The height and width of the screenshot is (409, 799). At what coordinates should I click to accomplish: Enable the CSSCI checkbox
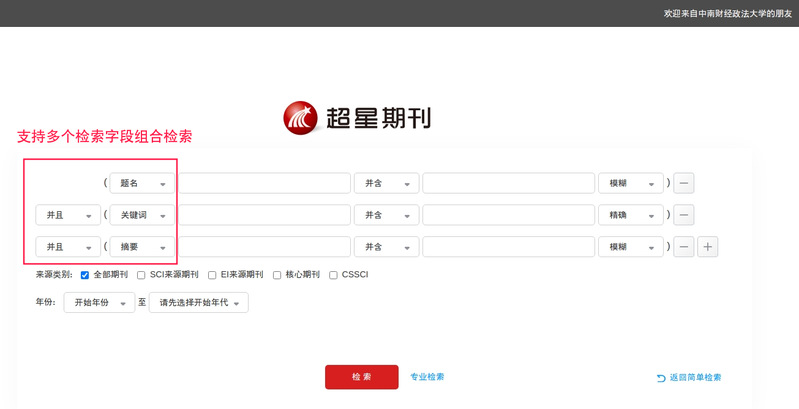[x=333, y=274]
